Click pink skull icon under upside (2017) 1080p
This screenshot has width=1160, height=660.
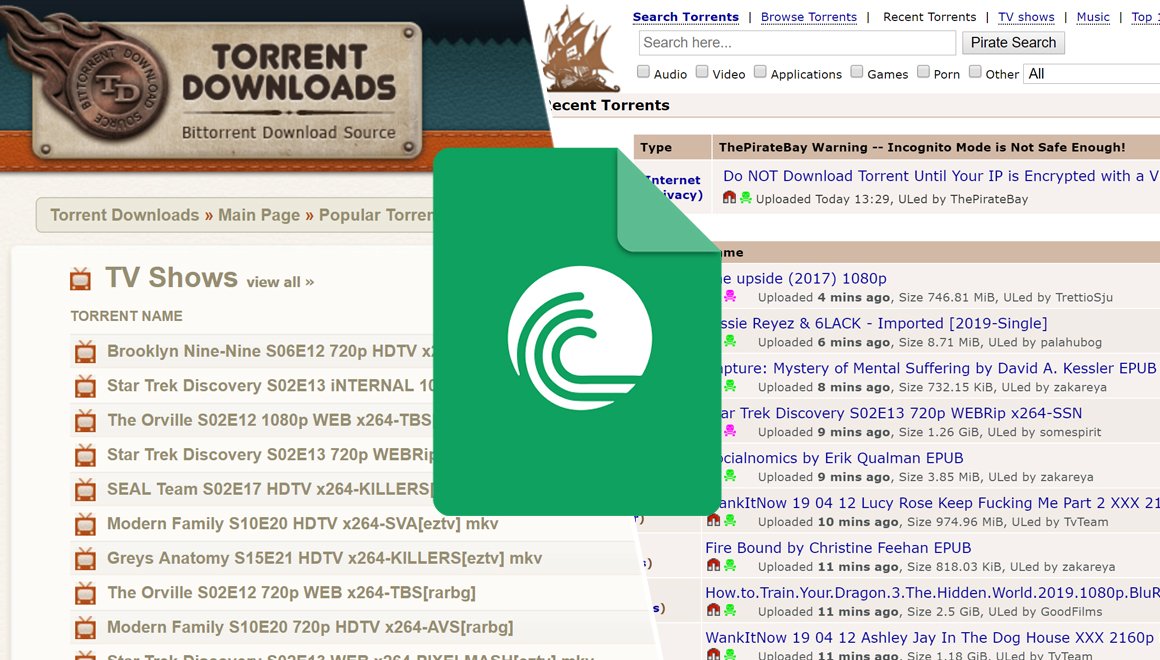point(730,296)
